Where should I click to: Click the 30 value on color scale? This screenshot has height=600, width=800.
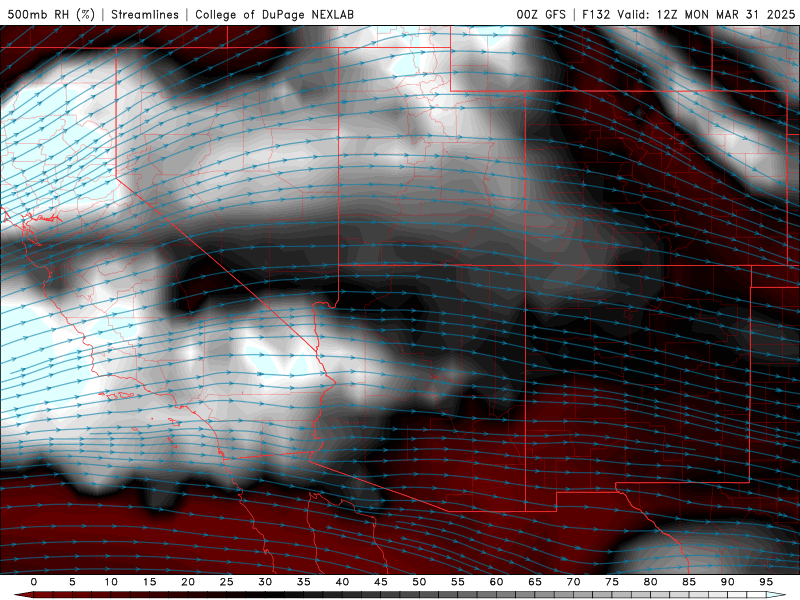(x=265, y=582)
